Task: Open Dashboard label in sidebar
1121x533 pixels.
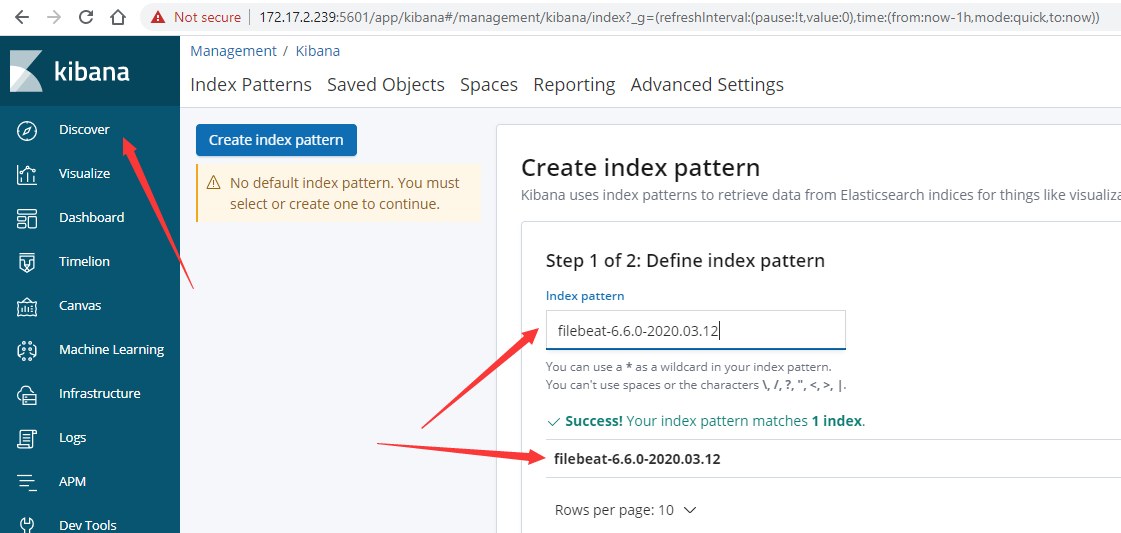Action: pos(92,217)
